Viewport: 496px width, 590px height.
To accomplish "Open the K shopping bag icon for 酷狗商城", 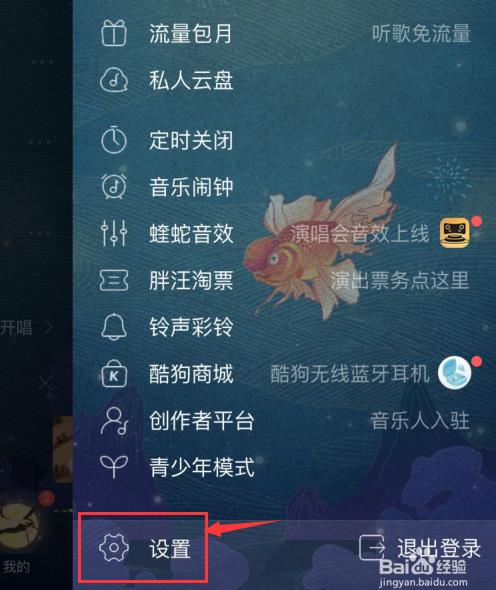I will 114,374.
